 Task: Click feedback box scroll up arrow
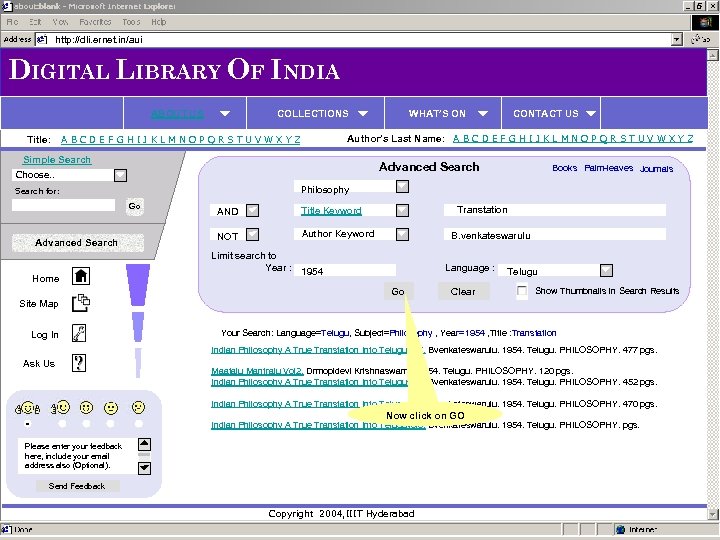(144, 444)
